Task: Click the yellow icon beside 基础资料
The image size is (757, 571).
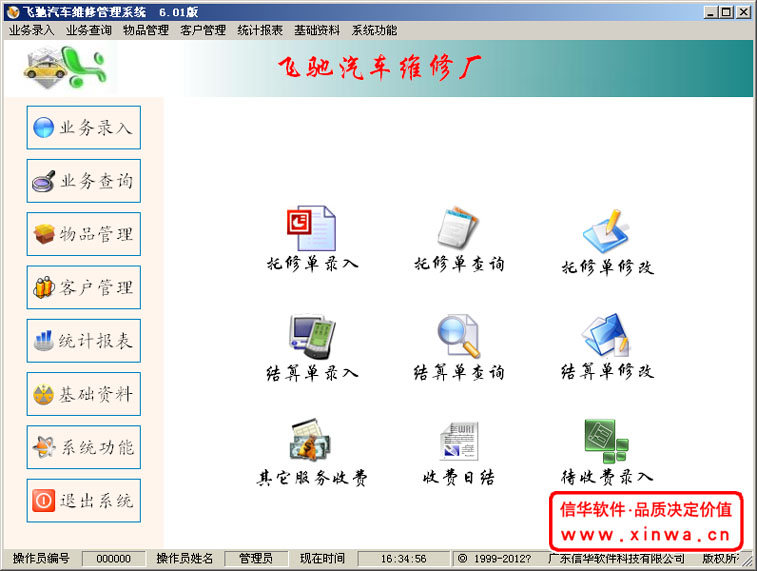Action: pyautogui.click(x=43, y=394)
